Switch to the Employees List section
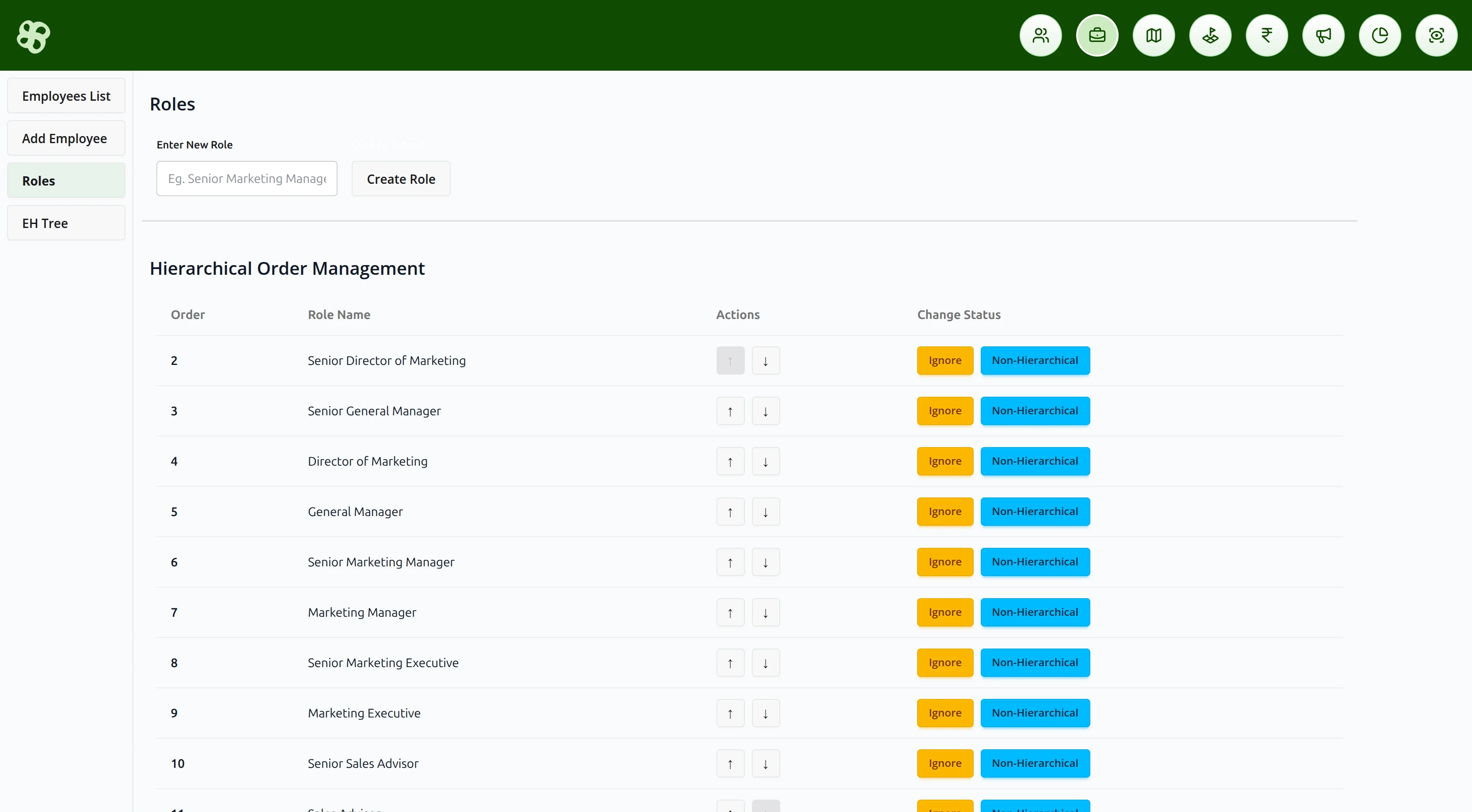This screenshot has width=1472, height=812. (x=66, y=95)
